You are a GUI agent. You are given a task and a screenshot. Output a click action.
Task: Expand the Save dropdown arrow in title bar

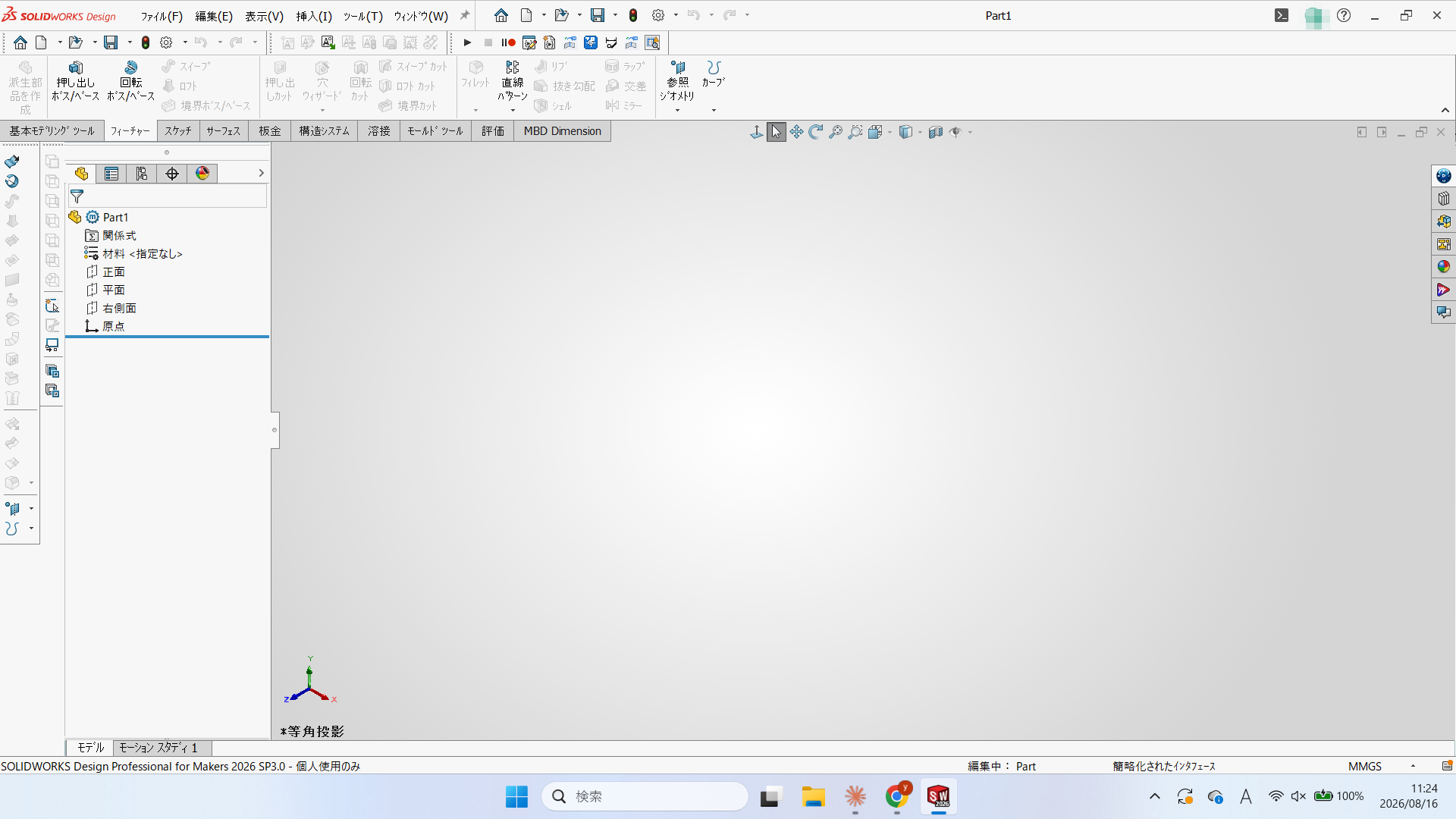click(x=615, y=15)
